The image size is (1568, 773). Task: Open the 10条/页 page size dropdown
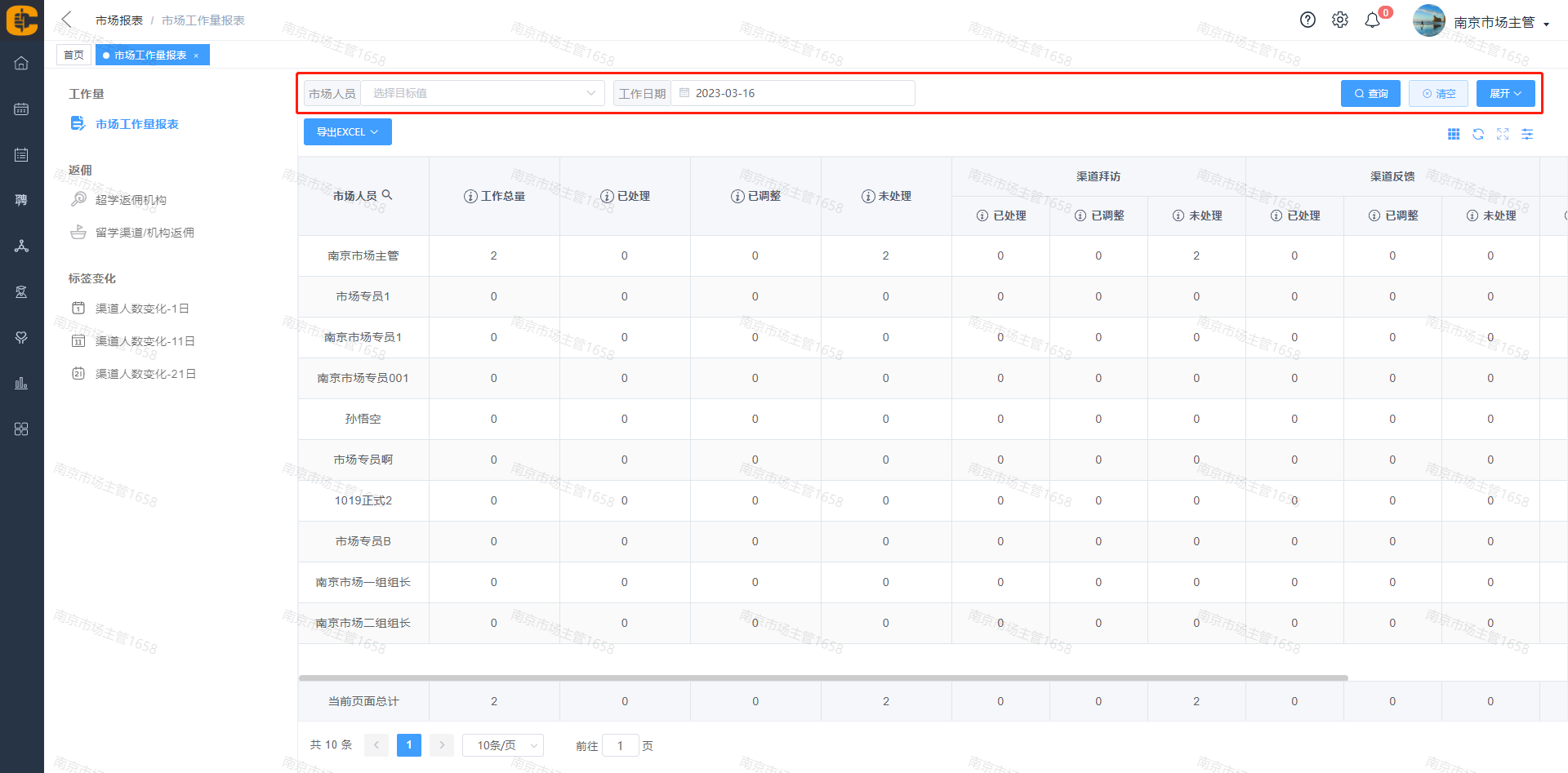click(503, 745)
